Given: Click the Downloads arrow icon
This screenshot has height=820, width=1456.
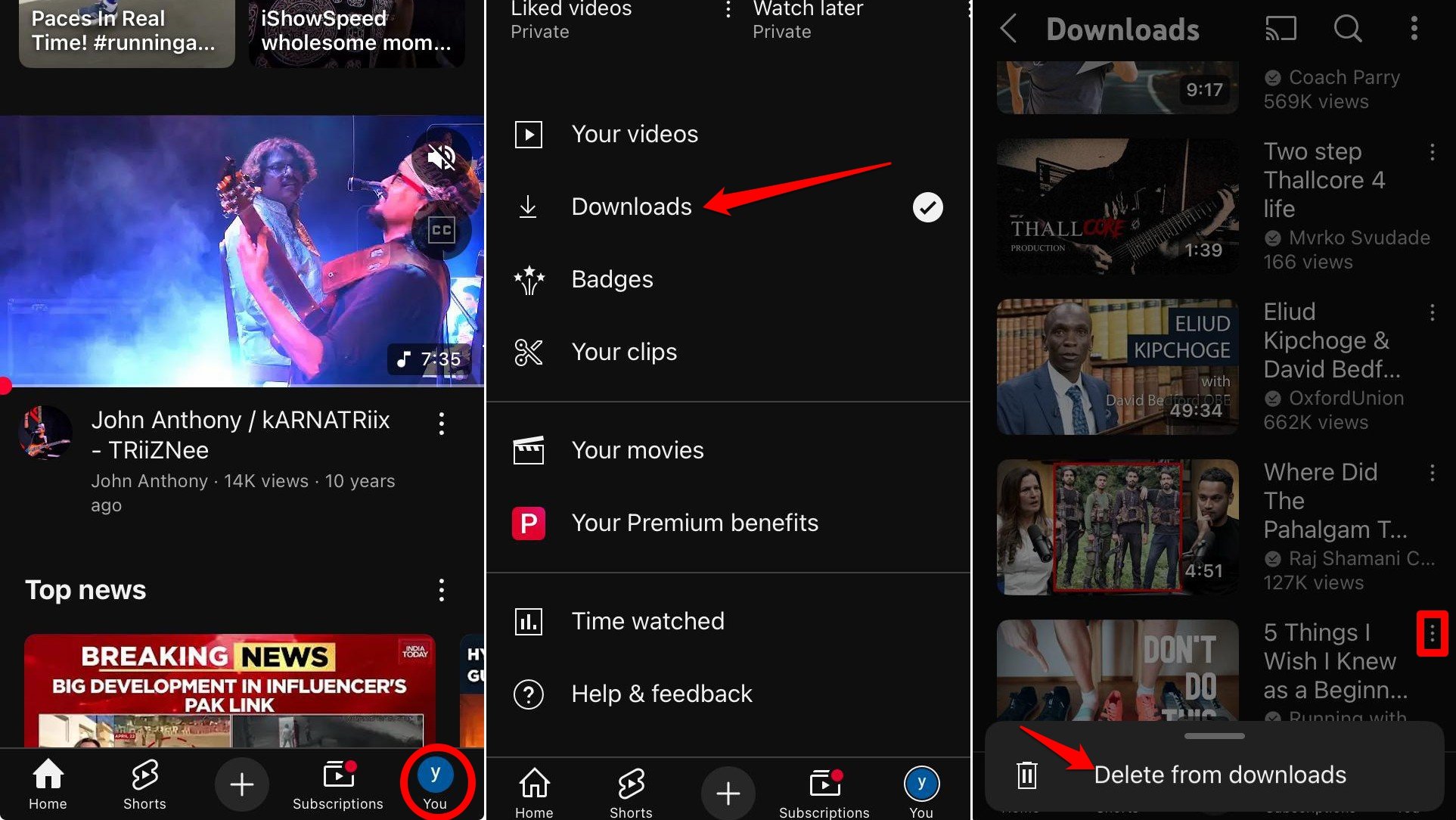Looking at the screenshot, I should tap(529, 207).
